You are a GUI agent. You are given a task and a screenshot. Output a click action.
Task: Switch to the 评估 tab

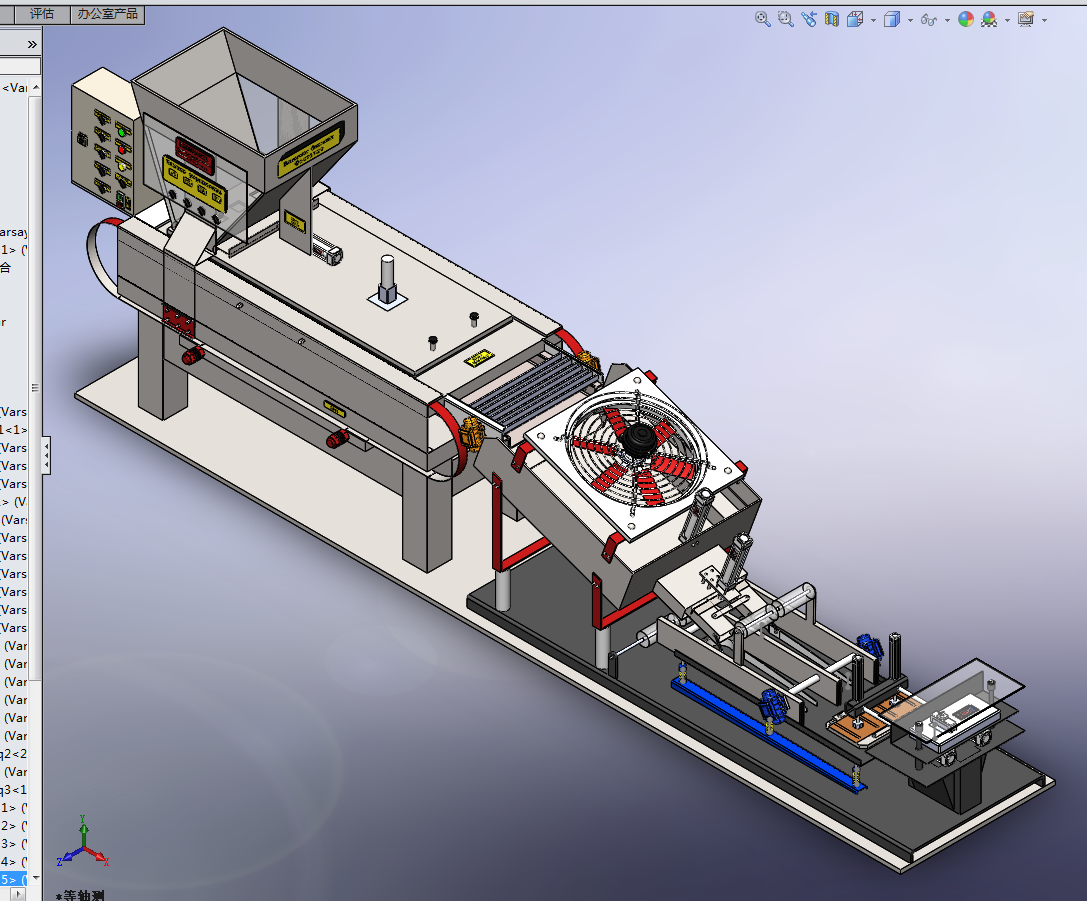42,14
